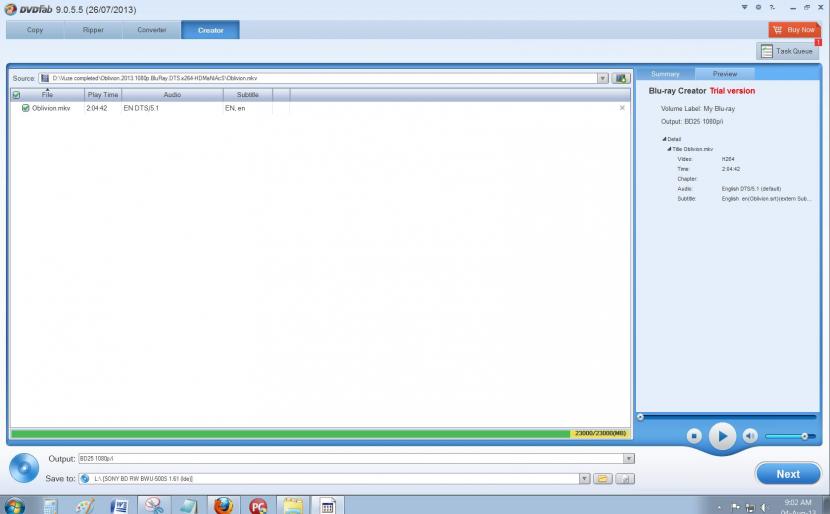Open the Output BD25 1080p/i dropdown
Image resolution: width=830 pixels, height=514 pixels.
[628, 458]
